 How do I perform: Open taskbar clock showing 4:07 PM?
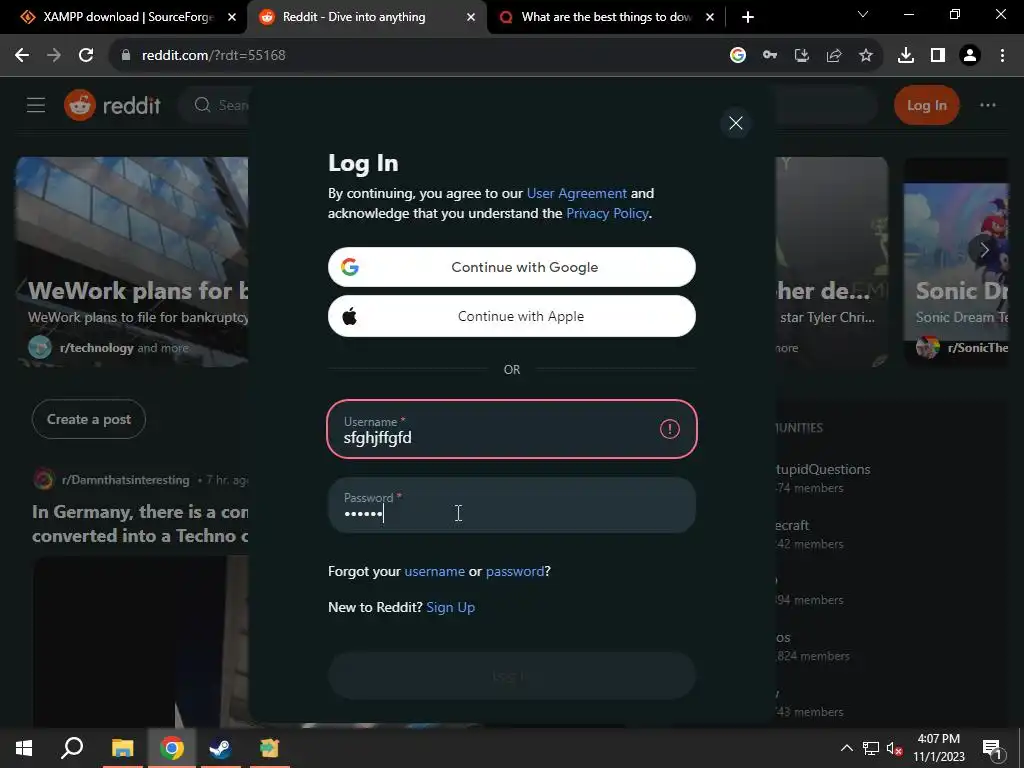click(x=938, y=748)
